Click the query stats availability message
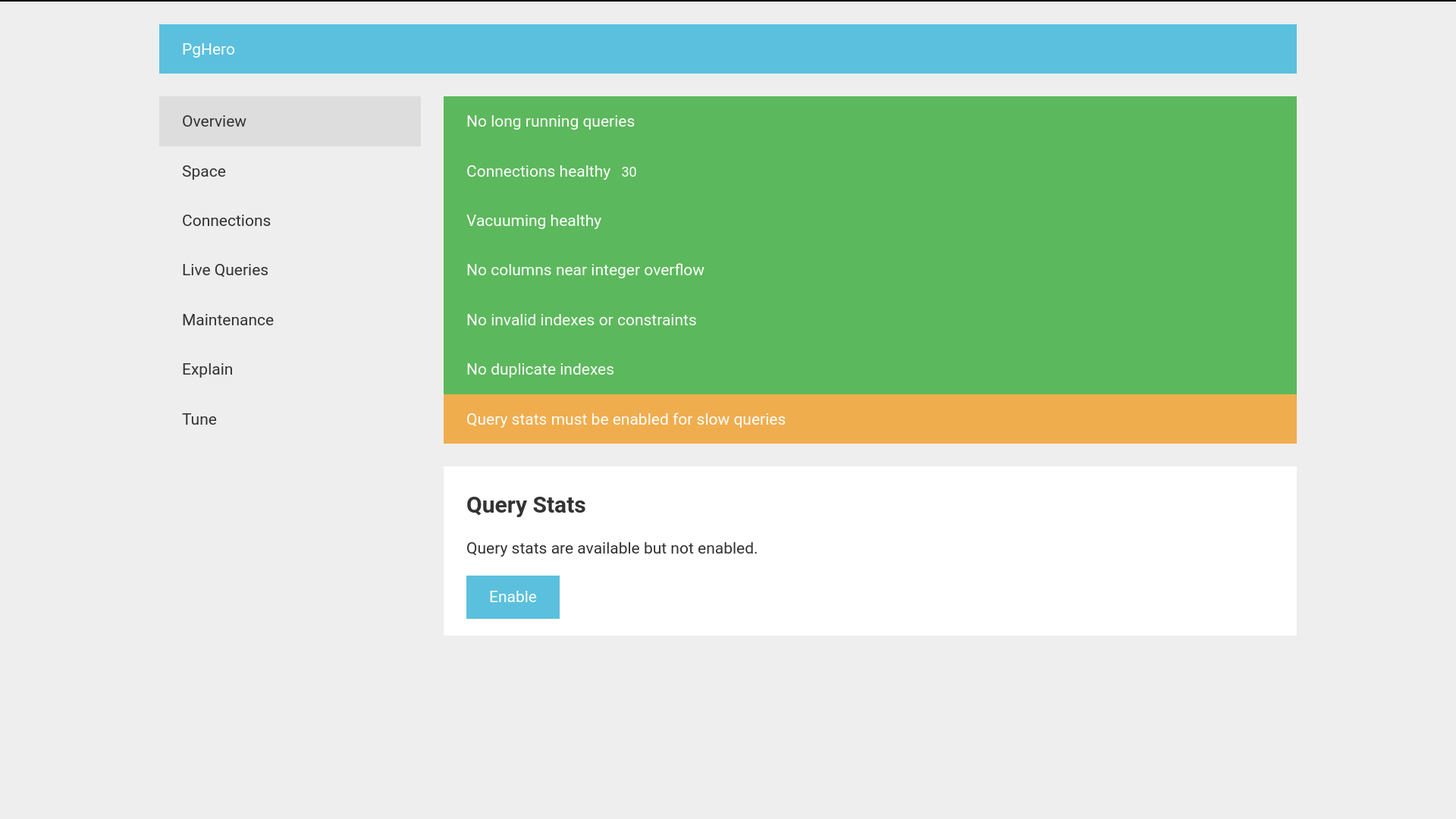The height and width of the screenshot is (819, 1456). [611, 548]
